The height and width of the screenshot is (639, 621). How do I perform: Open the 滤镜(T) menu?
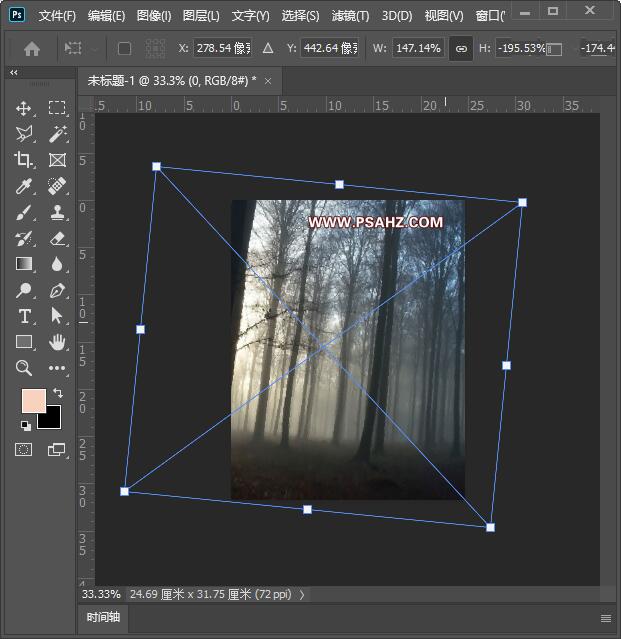point(350,16)
